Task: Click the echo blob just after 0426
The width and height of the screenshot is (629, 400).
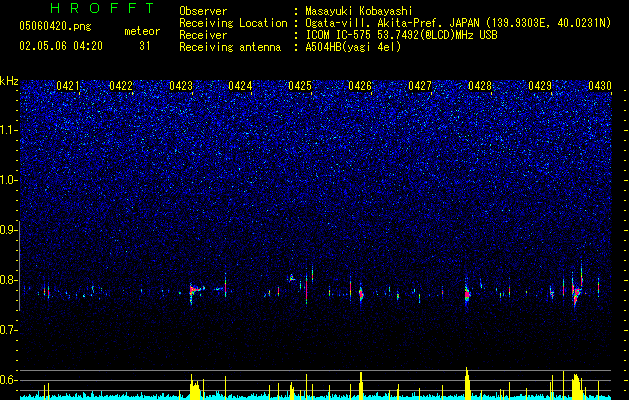Action: click(361, 294)
